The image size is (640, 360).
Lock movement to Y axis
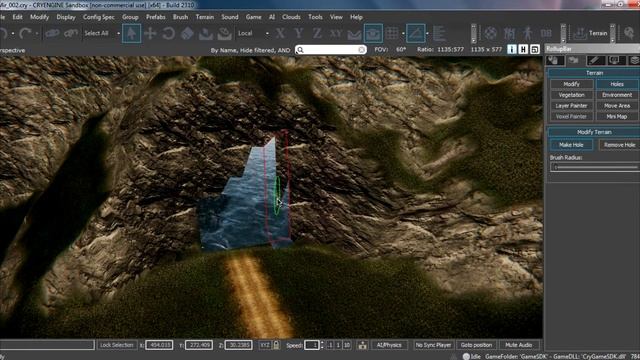(x=299, y=33)
